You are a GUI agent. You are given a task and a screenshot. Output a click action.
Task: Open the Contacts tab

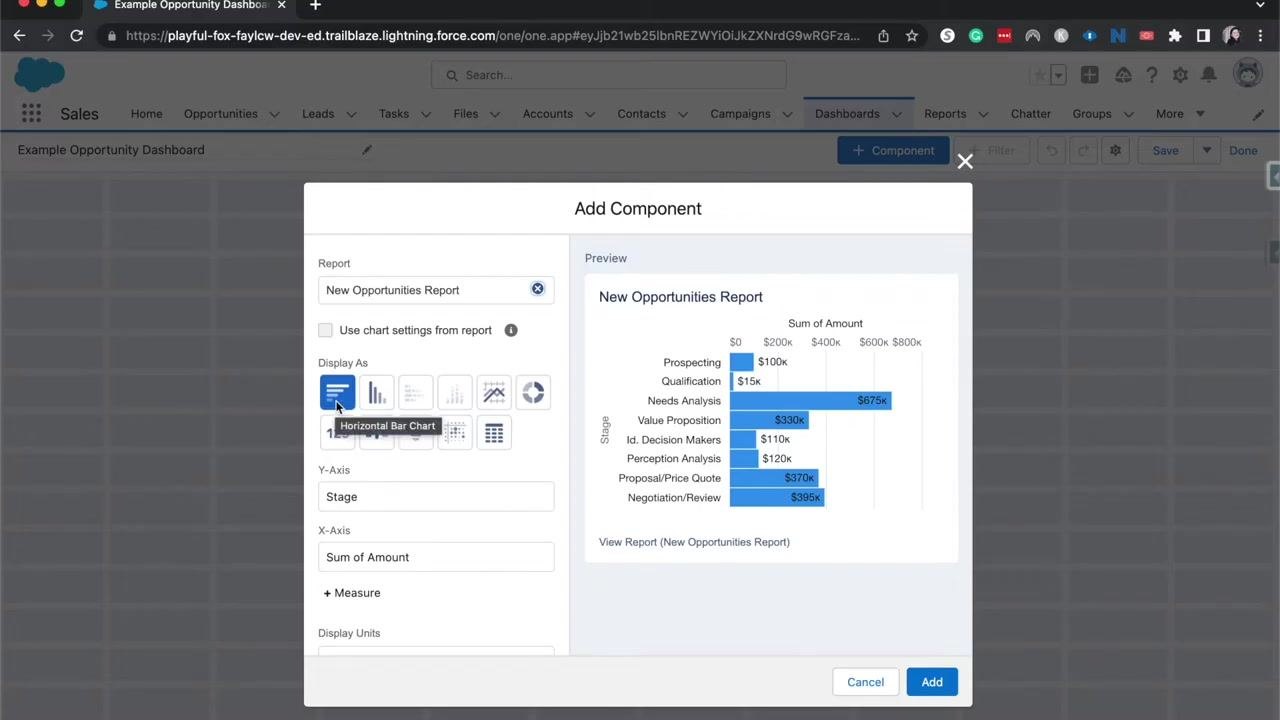coord(641,114)
